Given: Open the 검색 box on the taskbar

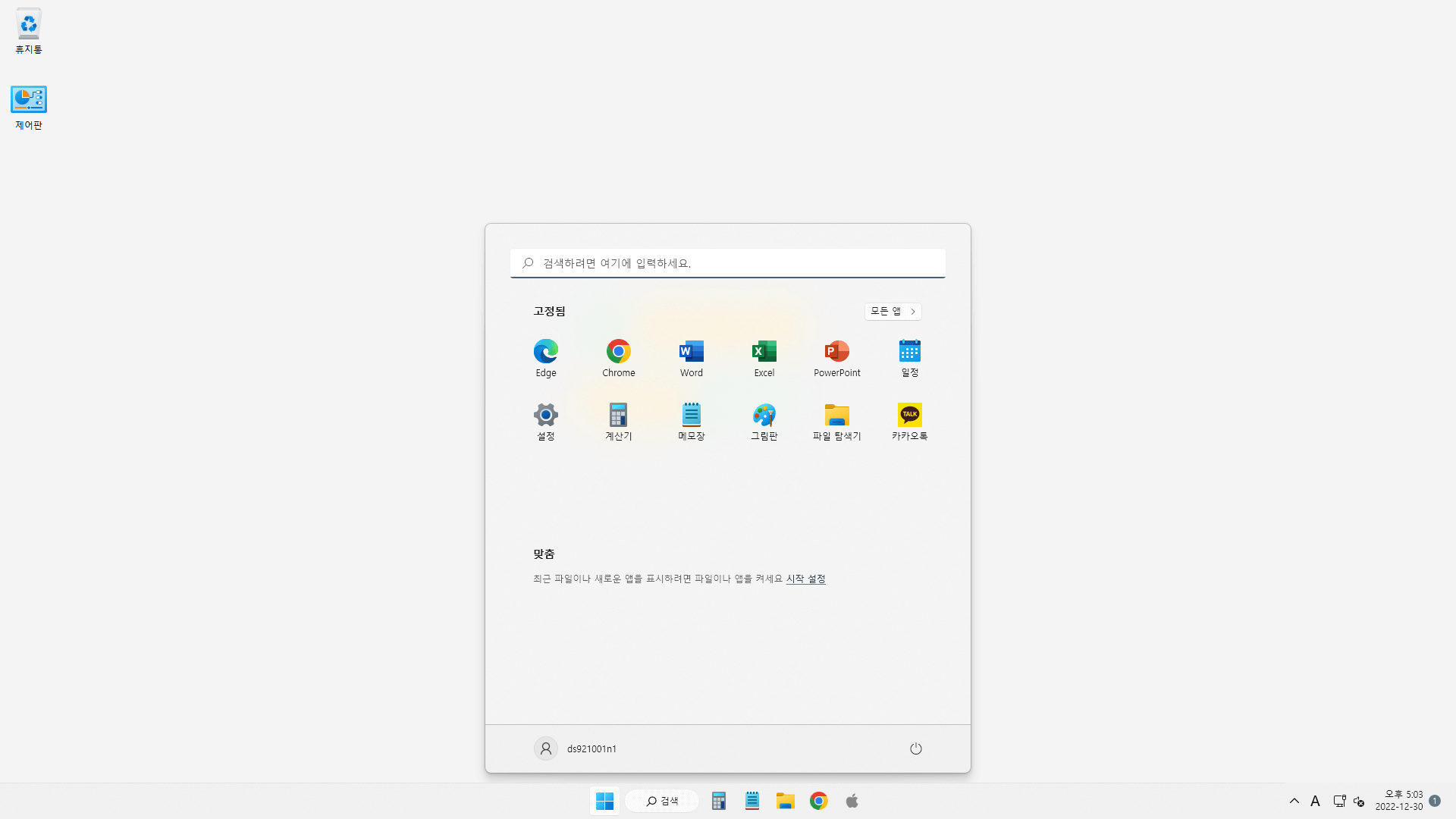Looking at the screenshot, I should (662, 801).
